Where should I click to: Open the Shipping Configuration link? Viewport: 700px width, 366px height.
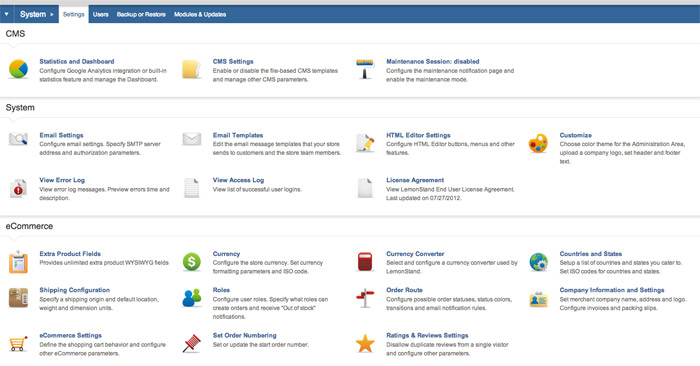(x=75, y=290)
